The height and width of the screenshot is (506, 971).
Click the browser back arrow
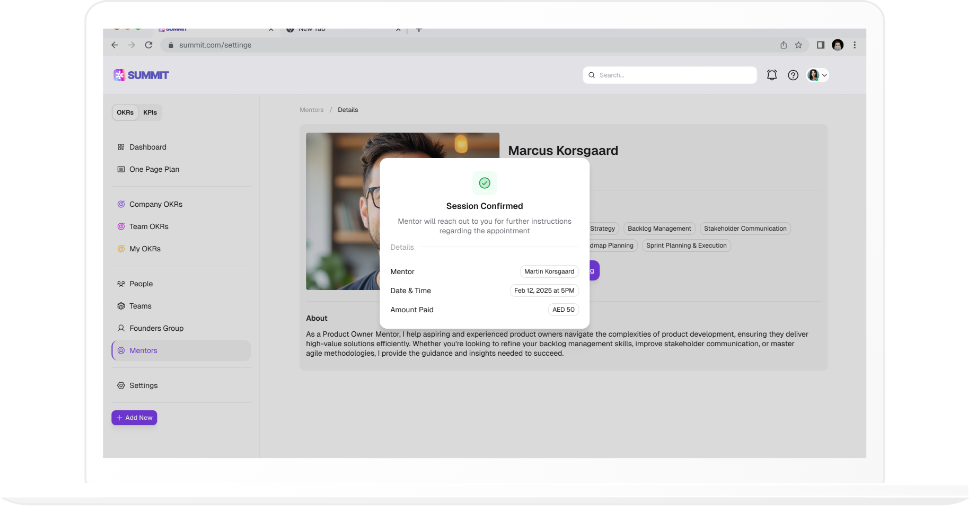(115, 45)
